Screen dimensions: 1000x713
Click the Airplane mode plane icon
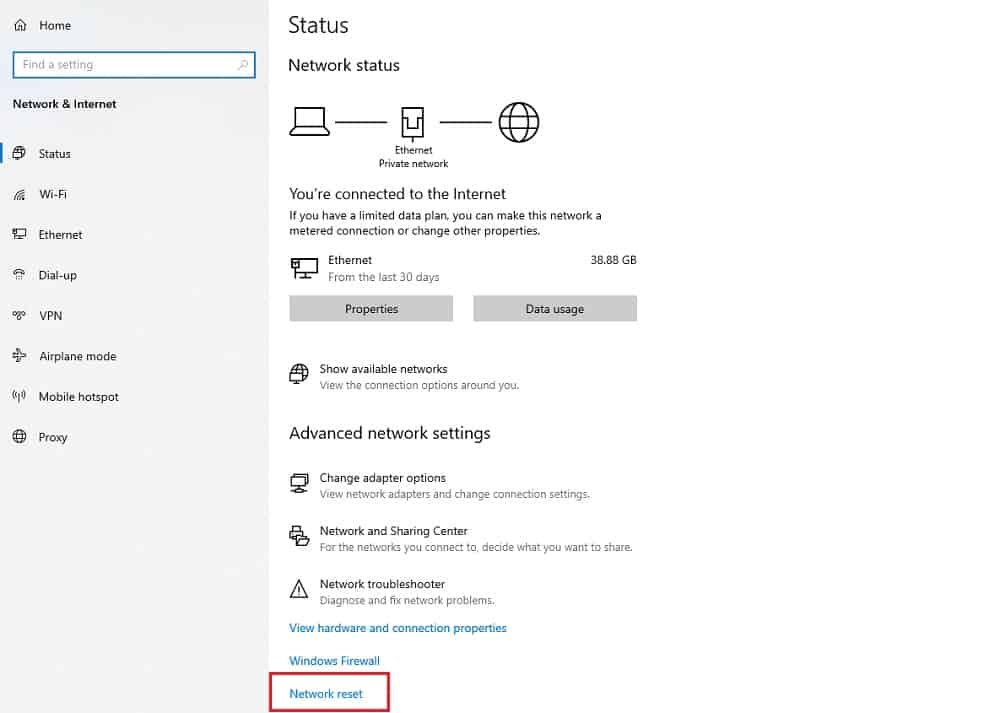(x=19, y=355)
